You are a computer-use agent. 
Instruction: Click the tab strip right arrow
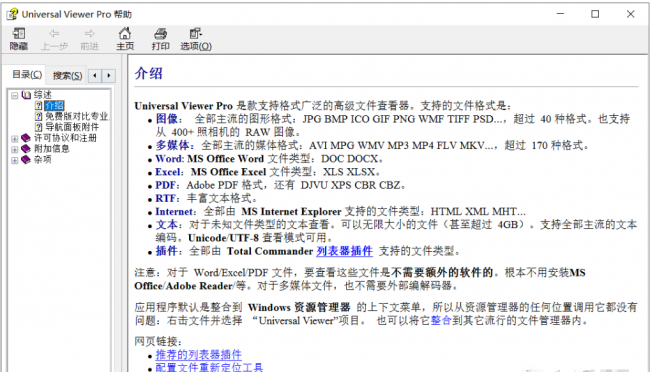click(x=109, y=75)
